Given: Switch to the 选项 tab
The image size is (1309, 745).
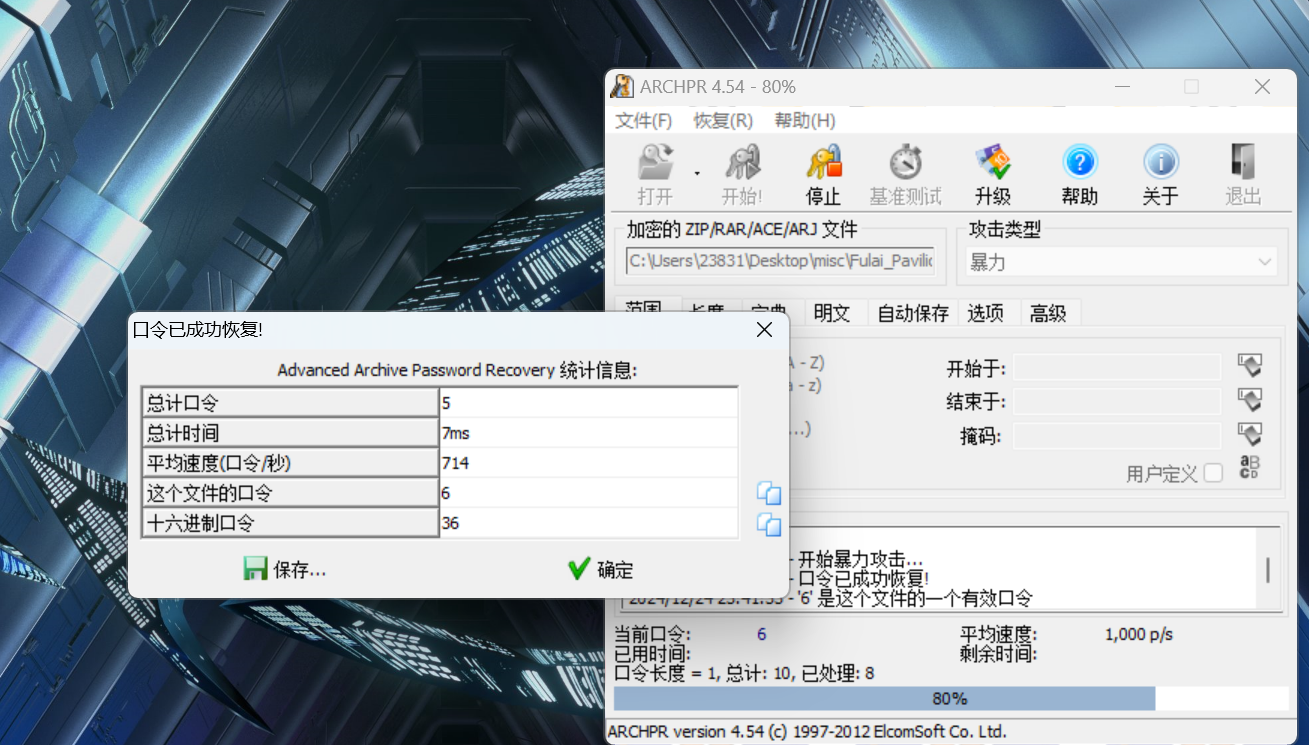Looking at the screenshot, I should pyautogui.click(x=986, y=313).
